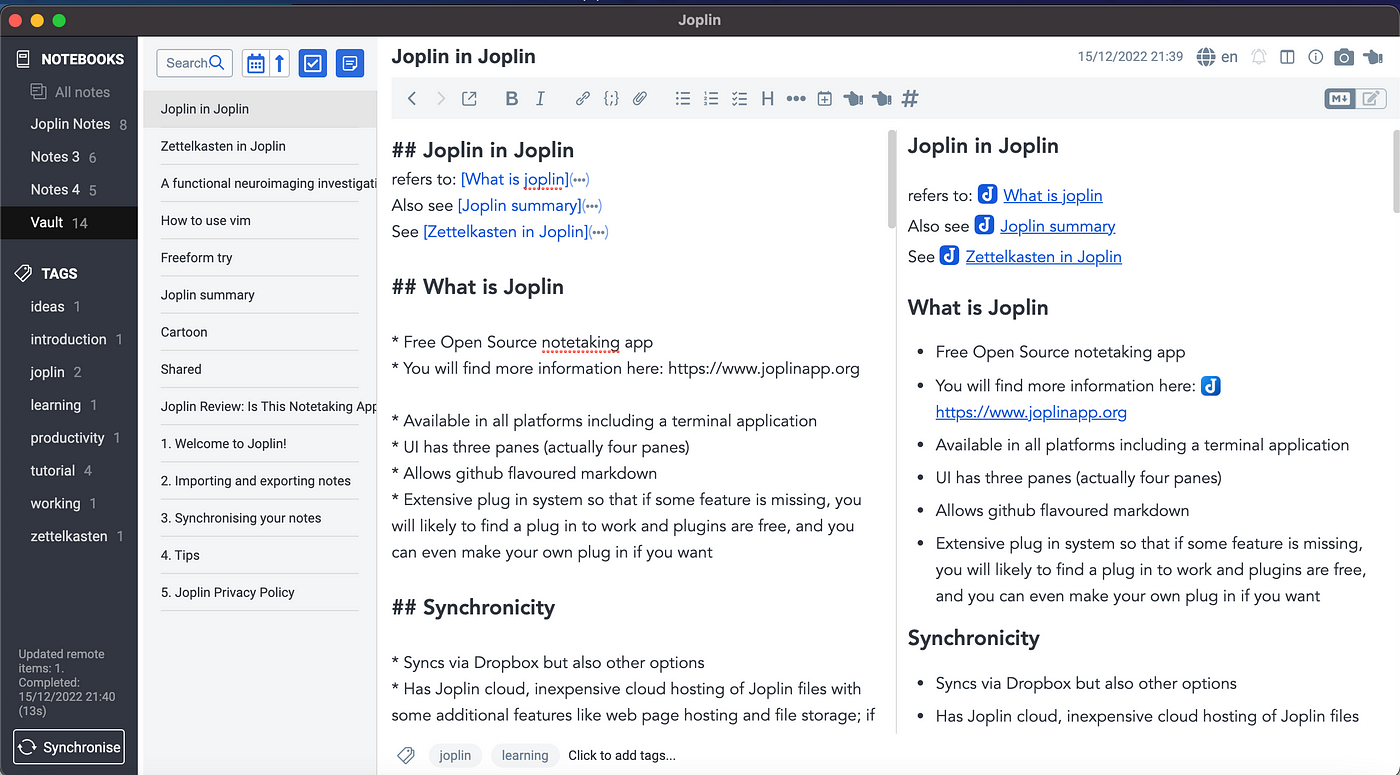Click 'Click to add tags...' text
Image resolution: width=1400 pixels, height=775 pixels.
(622, 756)
